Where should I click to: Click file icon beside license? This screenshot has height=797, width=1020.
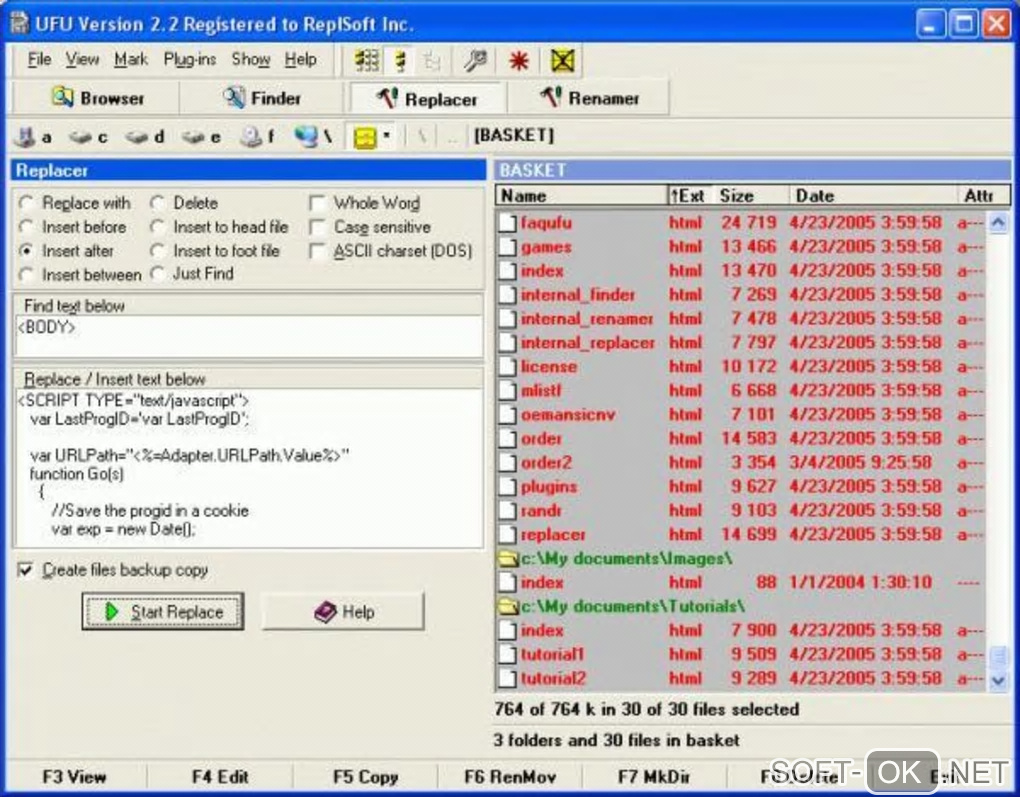507,367
